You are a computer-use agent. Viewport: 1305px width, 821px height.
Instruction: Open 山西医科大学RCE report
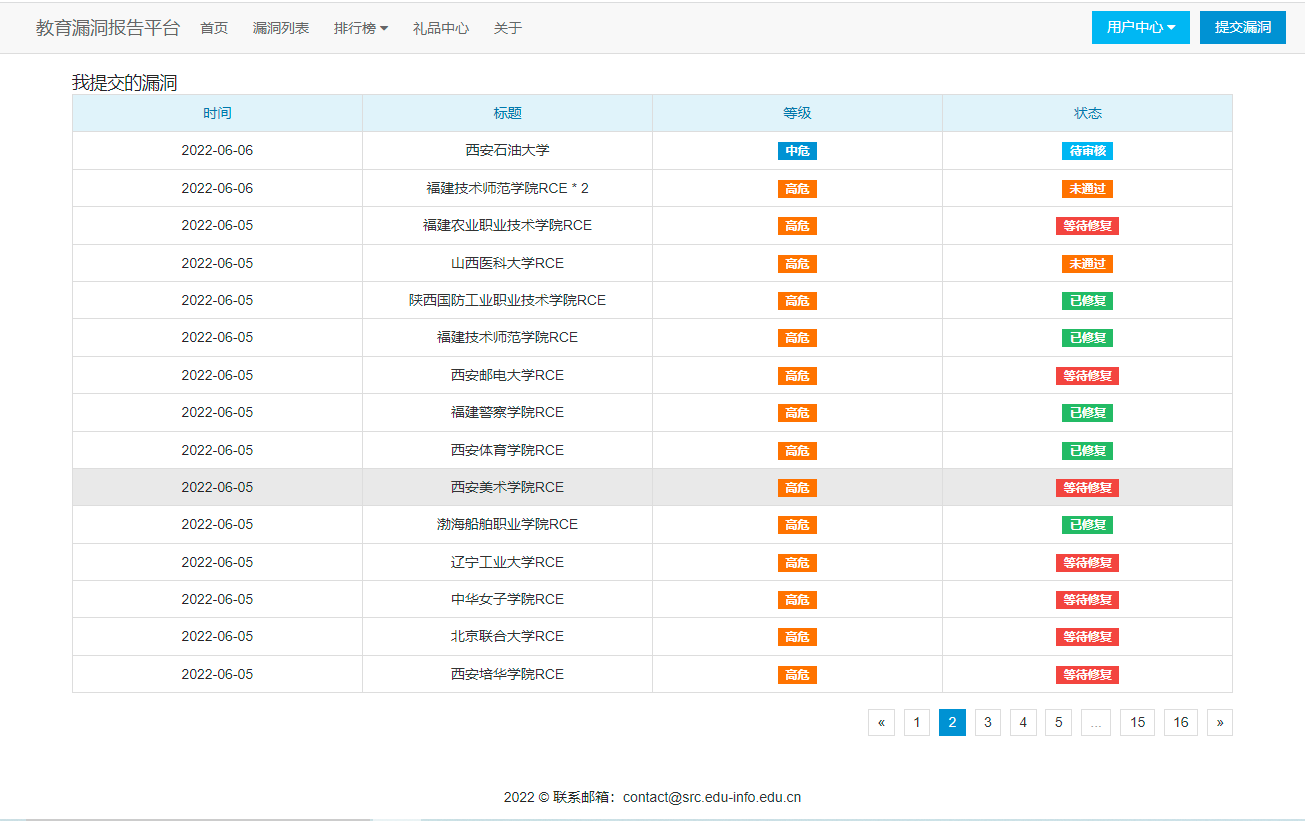(507, 263)
